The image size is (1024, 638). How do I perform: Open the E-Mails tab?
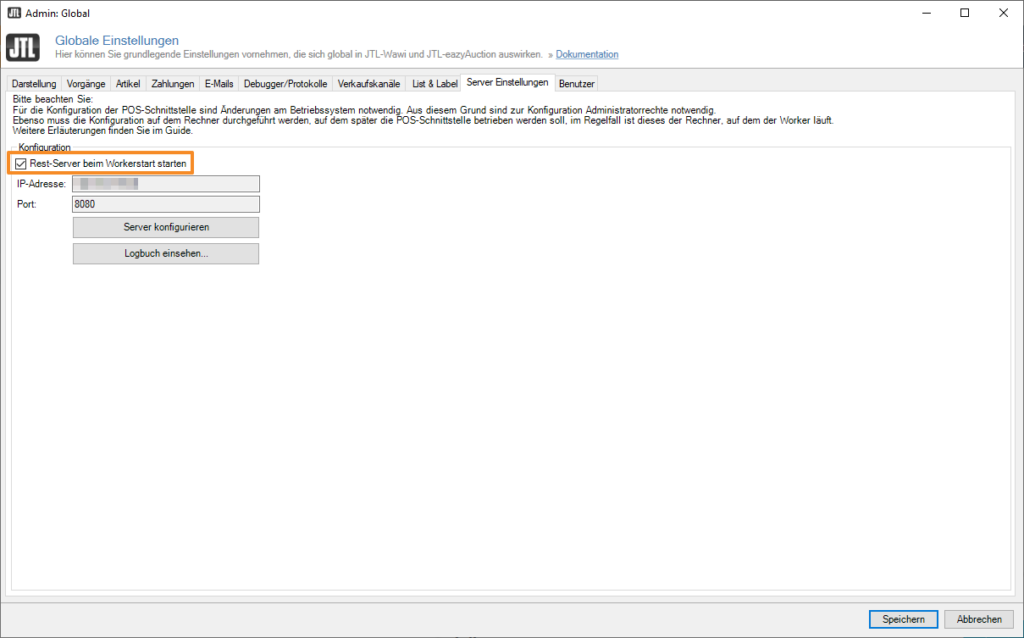pos(219,84)
